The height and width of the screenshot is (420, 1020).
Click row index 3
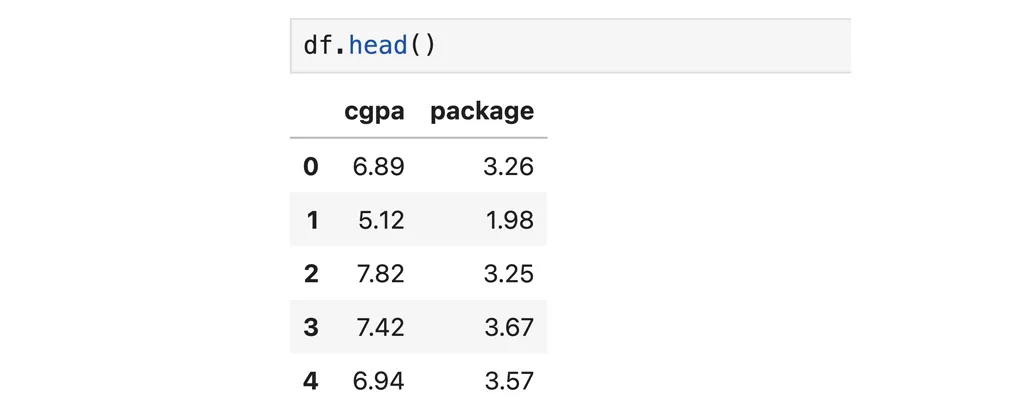click(x=310, y=327)
